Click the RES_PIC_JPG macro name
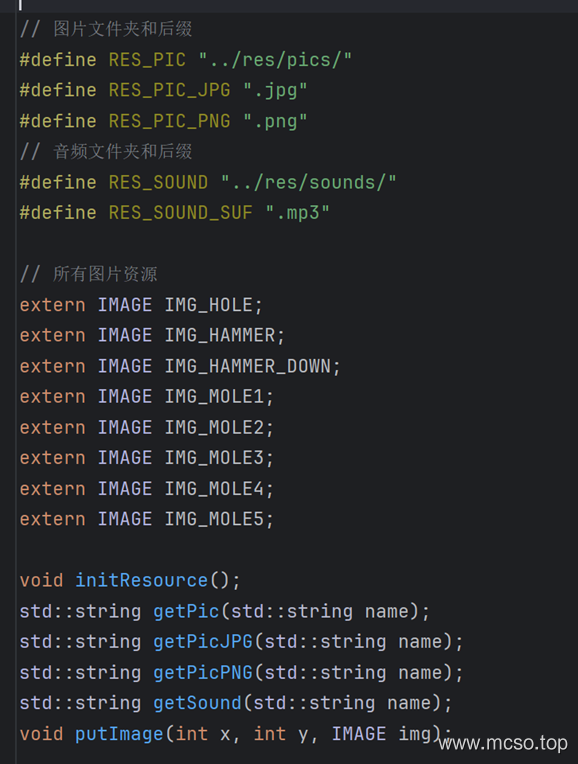578x764 pixels. pos(169,91)
